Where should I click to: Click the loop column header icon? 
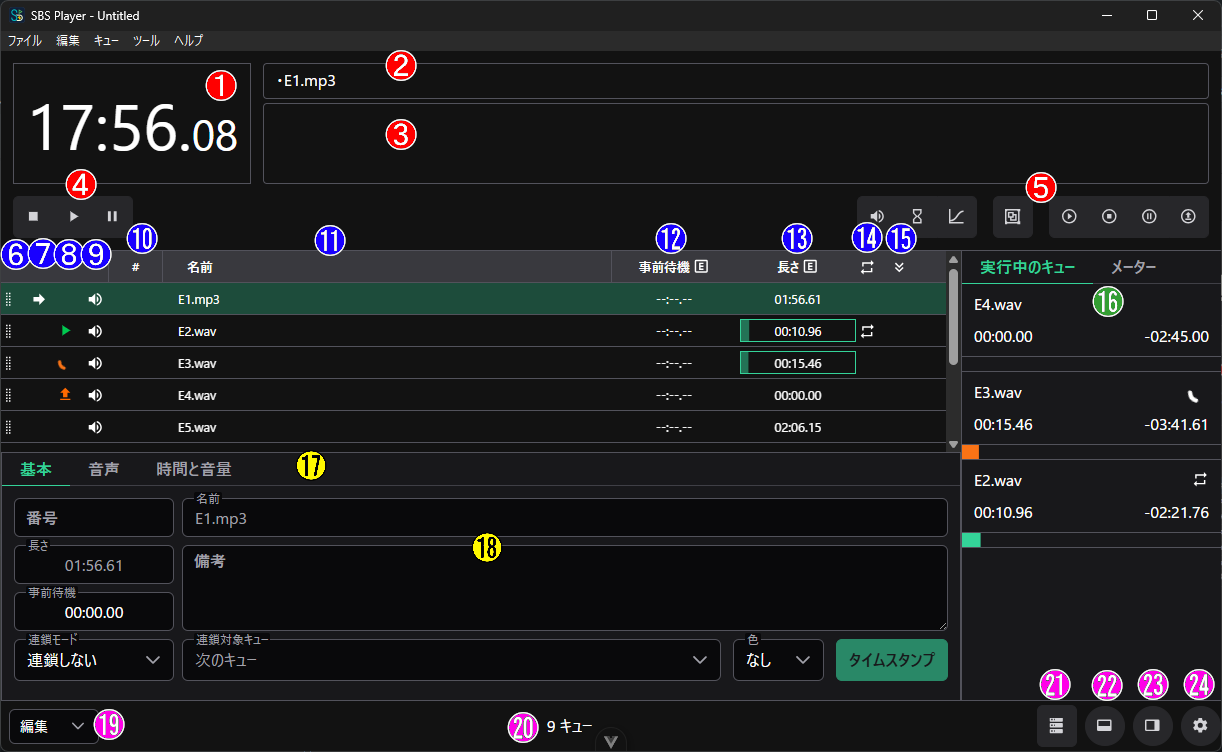pyautogui.click(x=867, y=267)
